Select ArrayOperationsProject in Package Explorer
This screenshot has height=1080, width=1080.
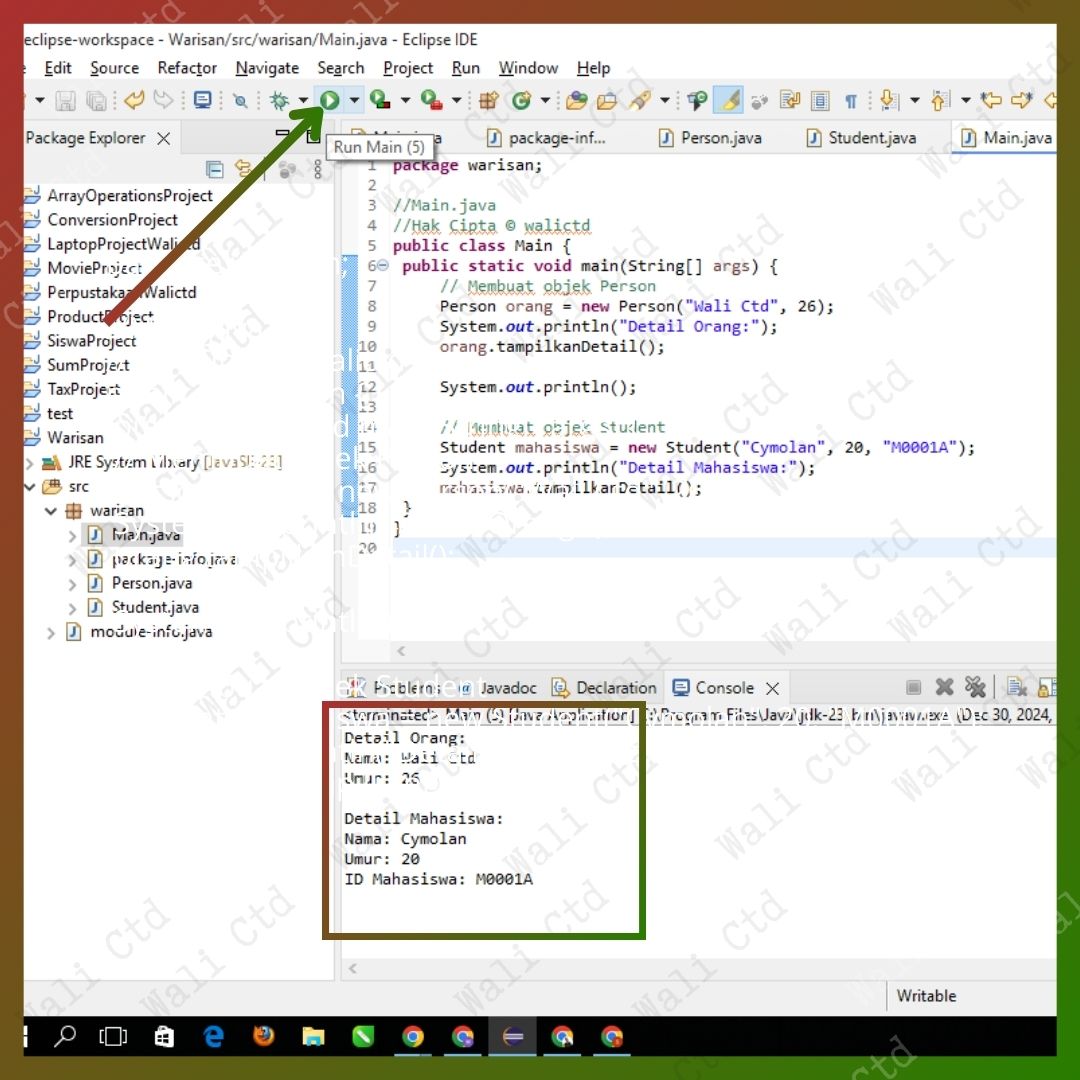tap(129, 196)
